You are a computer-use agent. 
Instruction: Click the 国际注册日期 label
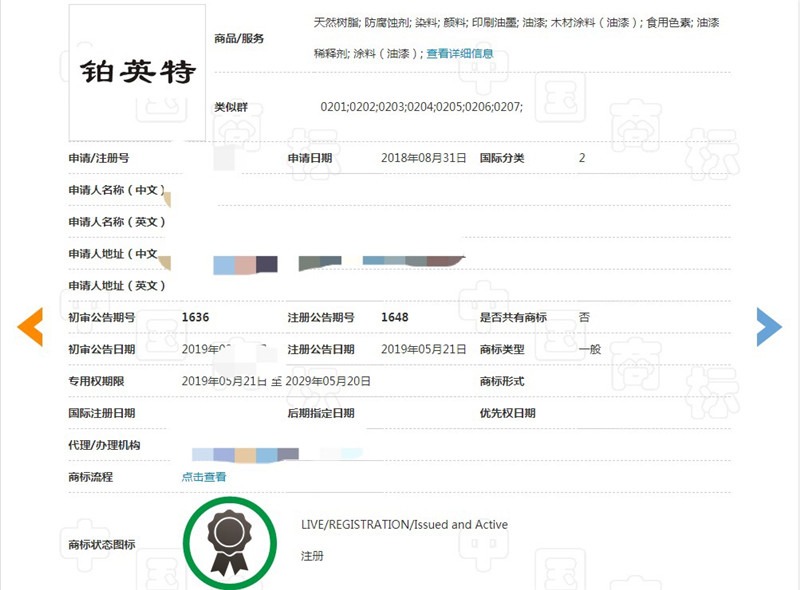[x=102, y=413]
